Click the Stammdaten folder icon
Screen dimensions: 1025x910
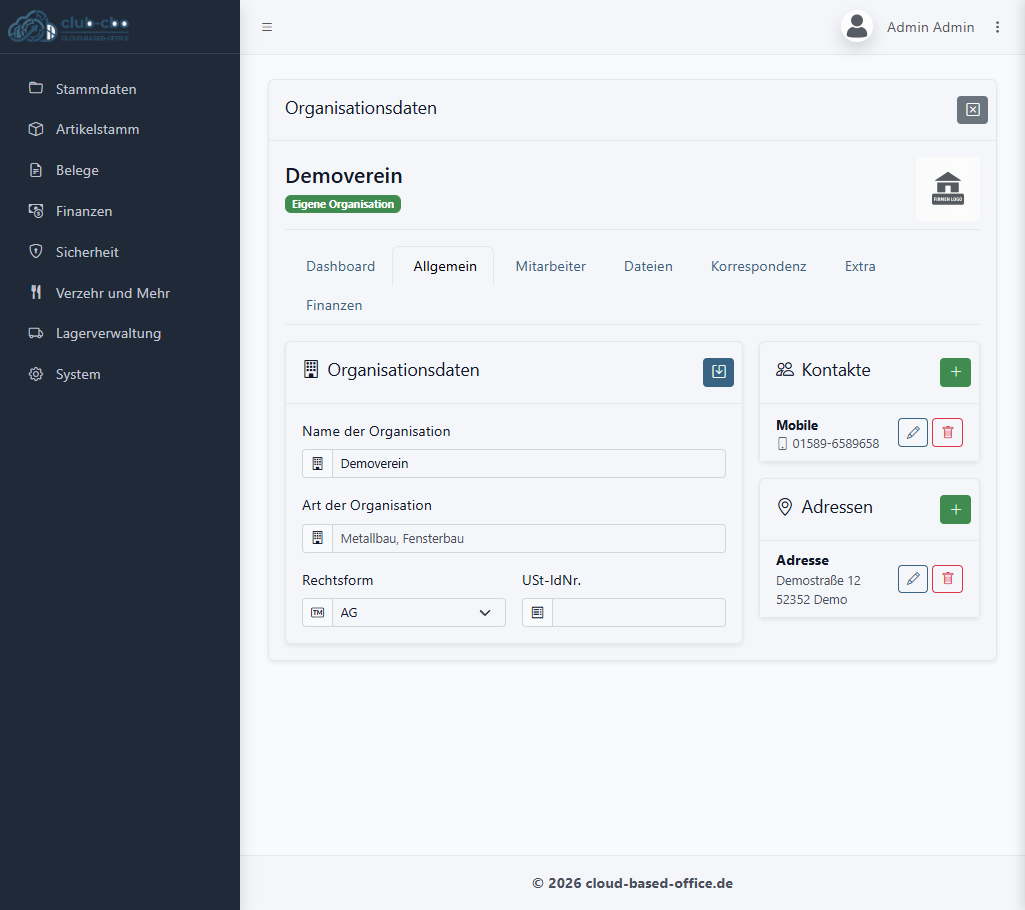[x=36, y=88]
